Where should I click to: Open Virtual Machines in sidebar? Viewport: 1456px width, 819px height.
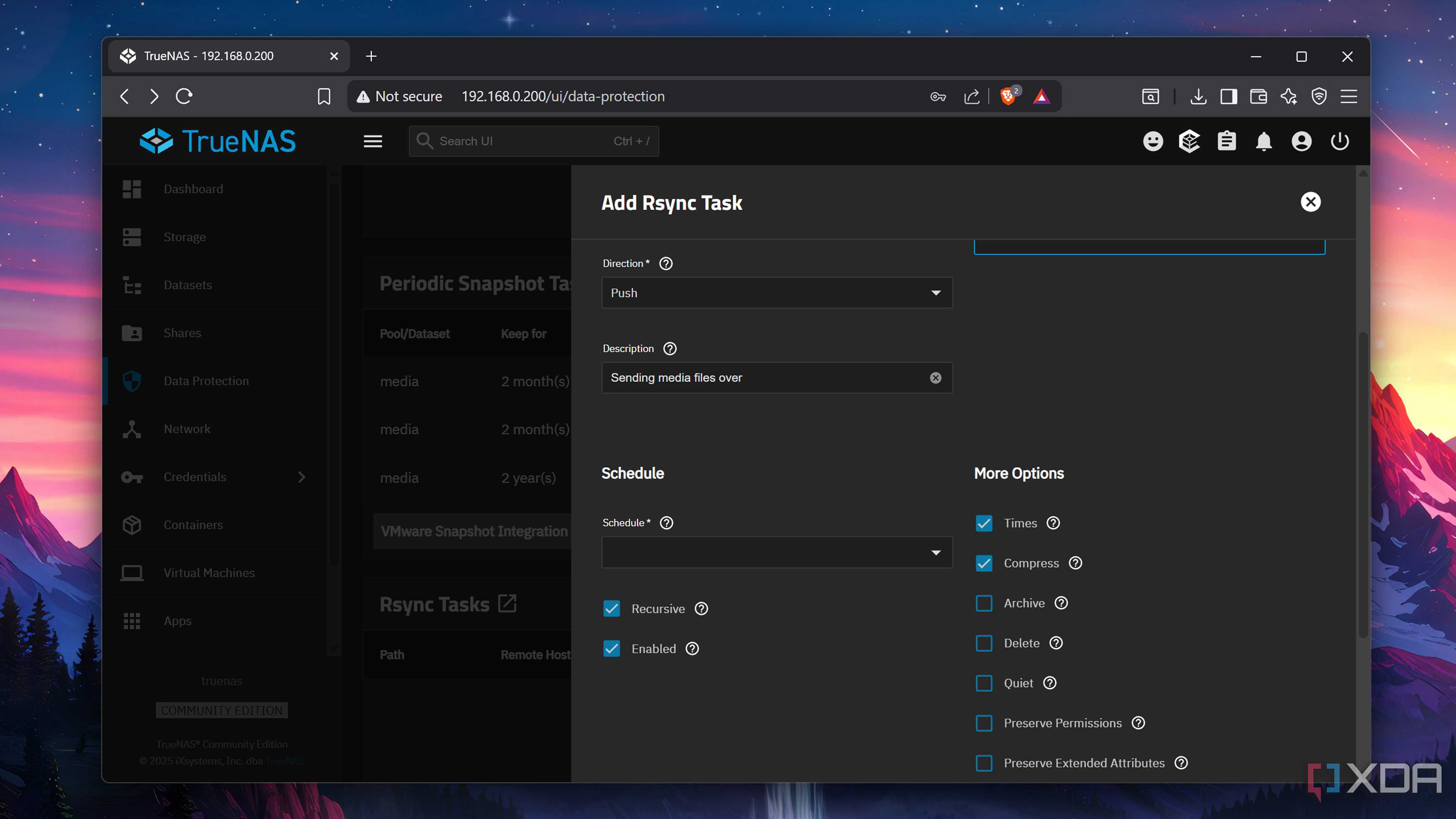[215, 573]
